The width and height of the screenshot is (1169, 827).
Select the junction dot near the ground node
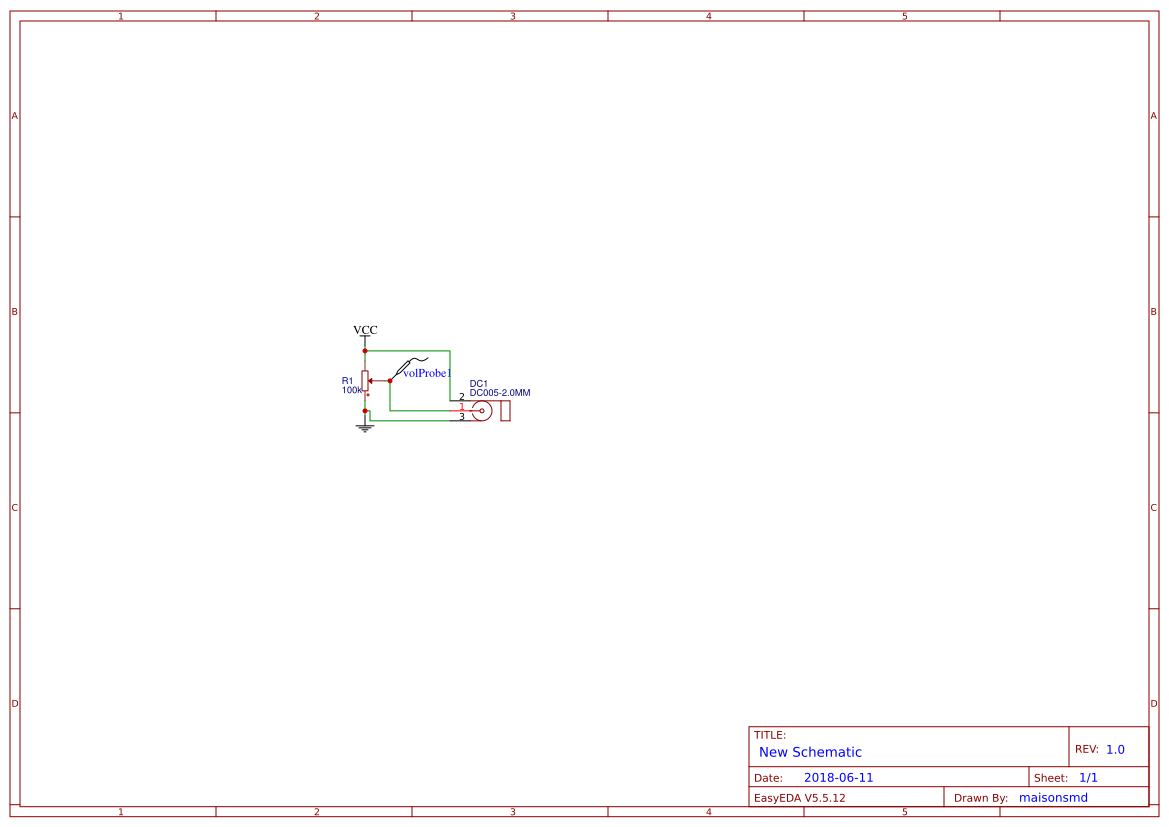(365, 410)
